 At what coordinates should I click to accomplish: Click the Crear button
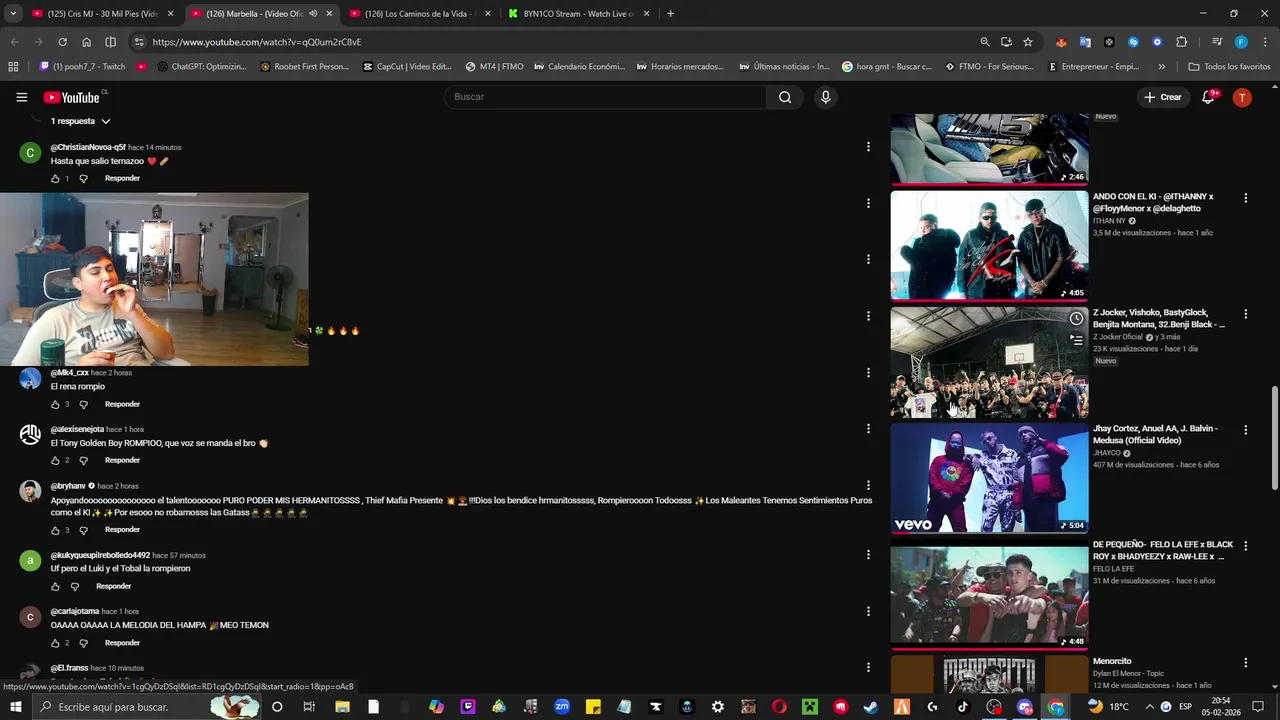(1163, 97)
